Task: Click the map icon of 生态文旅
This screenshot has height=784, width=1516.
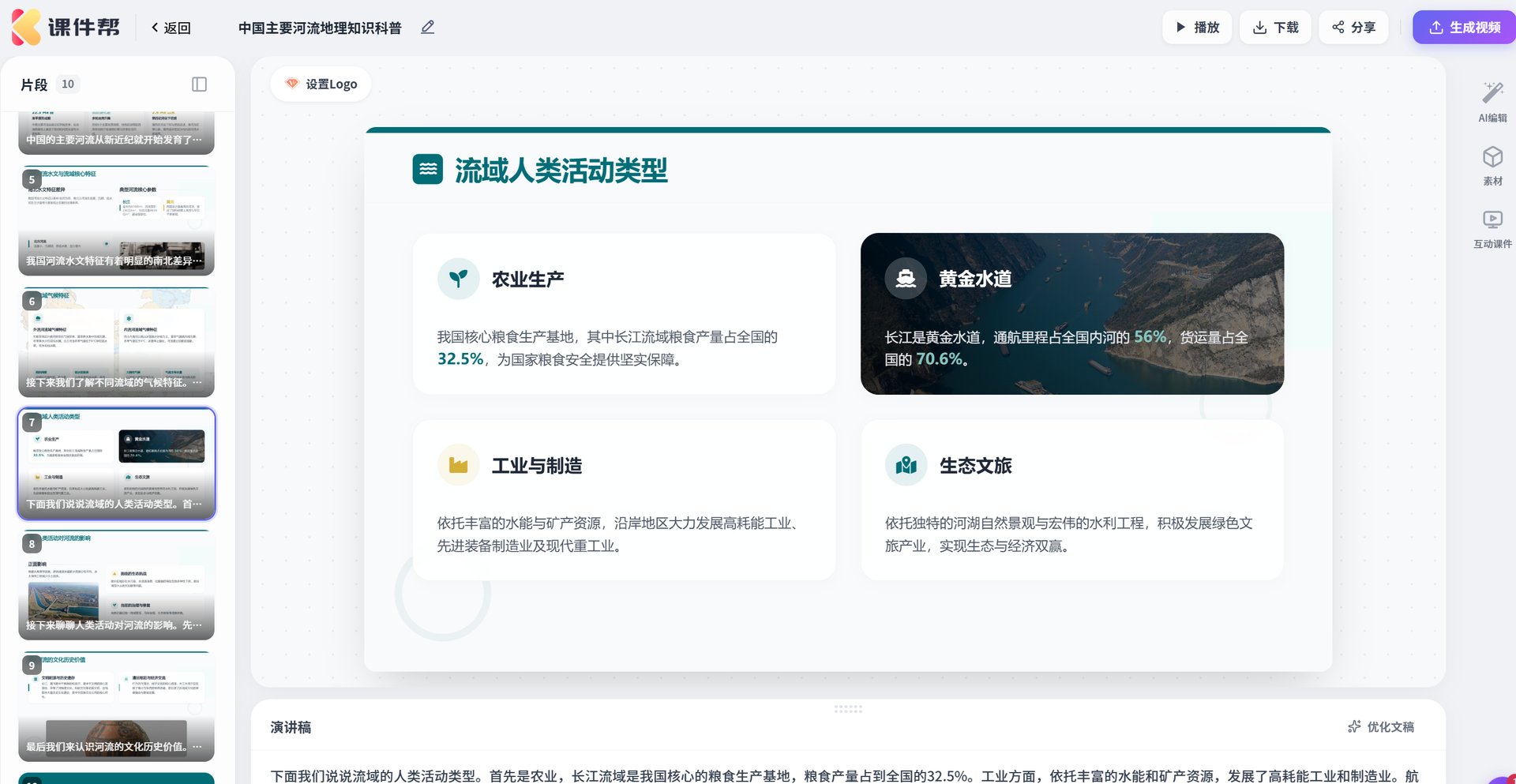Action: click(906, 465)
